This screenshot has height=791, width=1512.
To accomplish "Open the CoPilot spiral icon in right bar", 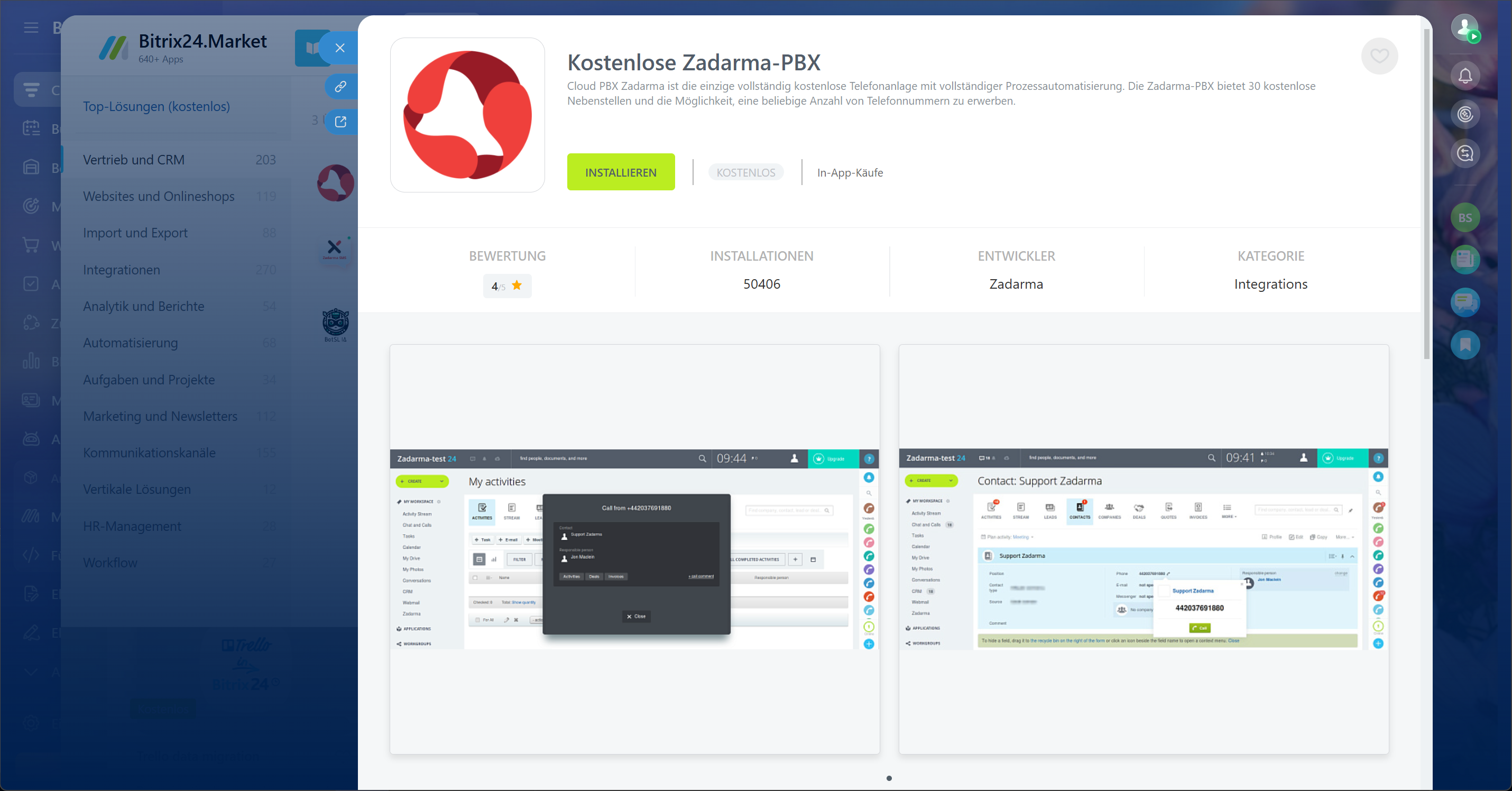I will pos(1464,114).
